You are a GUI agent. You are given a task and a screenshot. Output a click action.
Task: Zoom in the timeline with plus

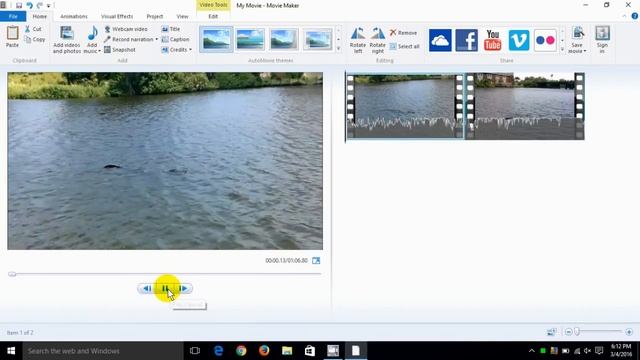point(629,332)
